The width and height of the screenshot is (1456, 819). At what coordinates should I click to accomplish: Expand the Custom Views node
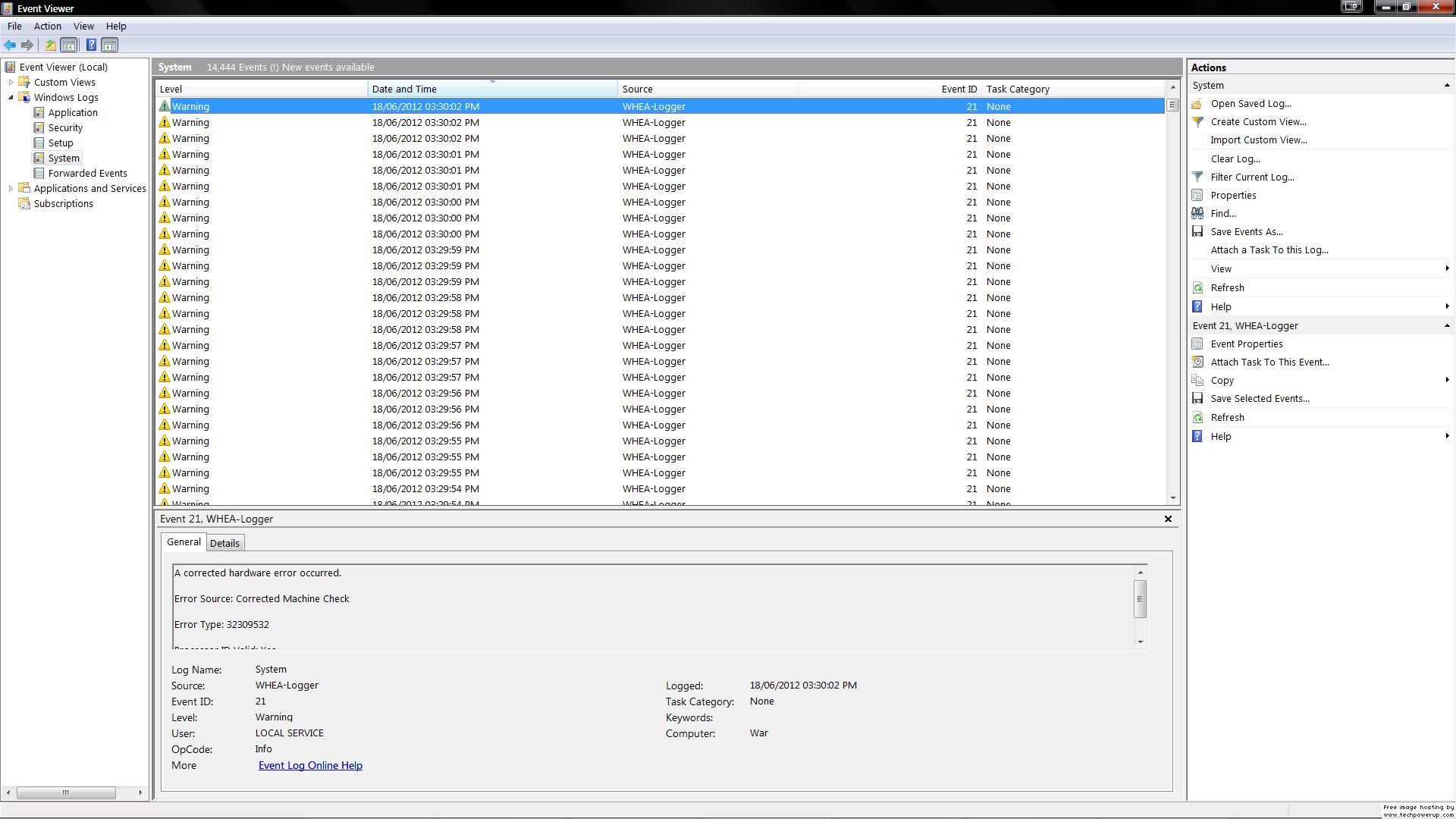point(10,82)
